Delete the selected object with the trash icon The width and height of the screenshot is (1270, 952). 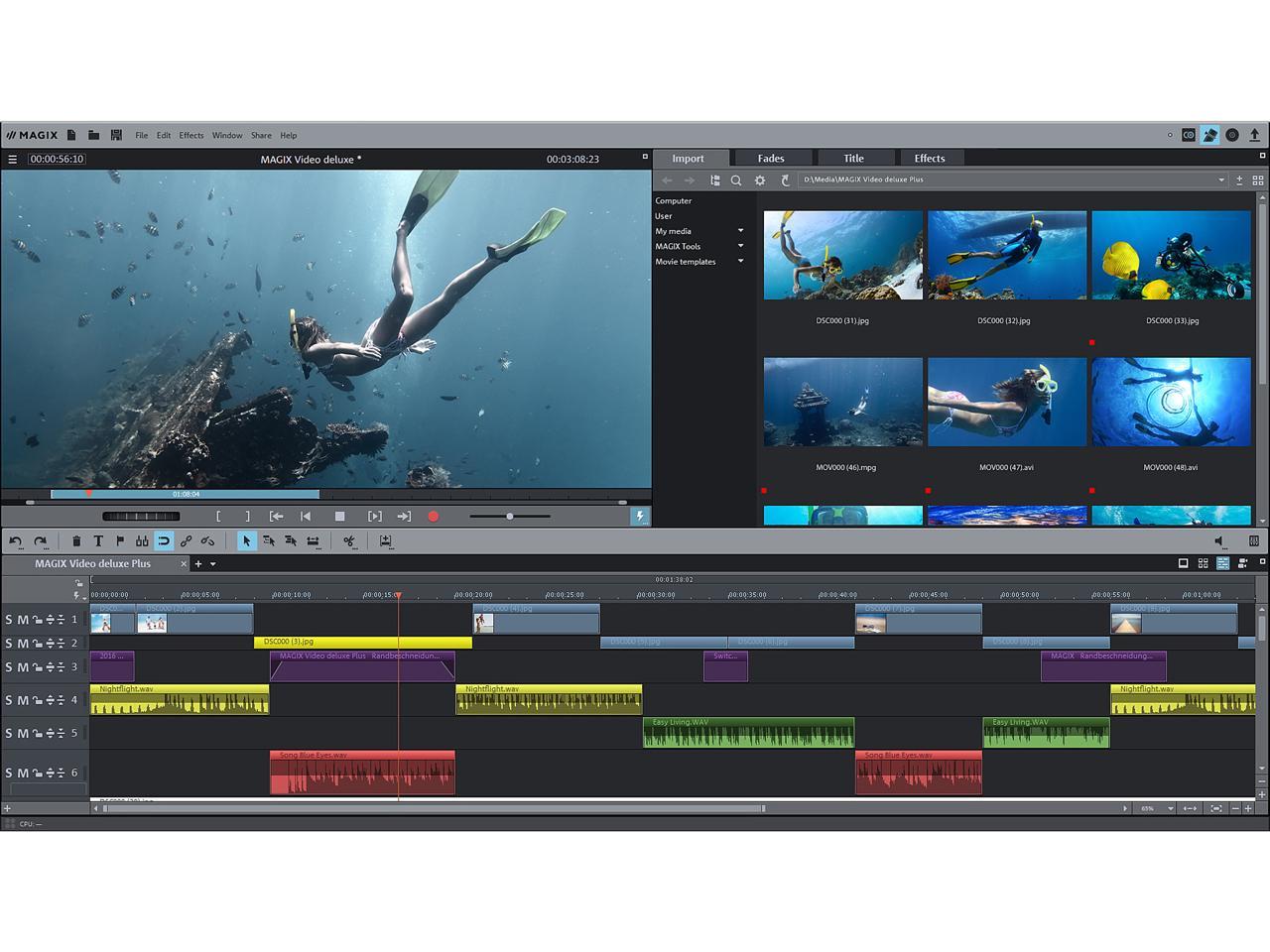click(76, 541)
